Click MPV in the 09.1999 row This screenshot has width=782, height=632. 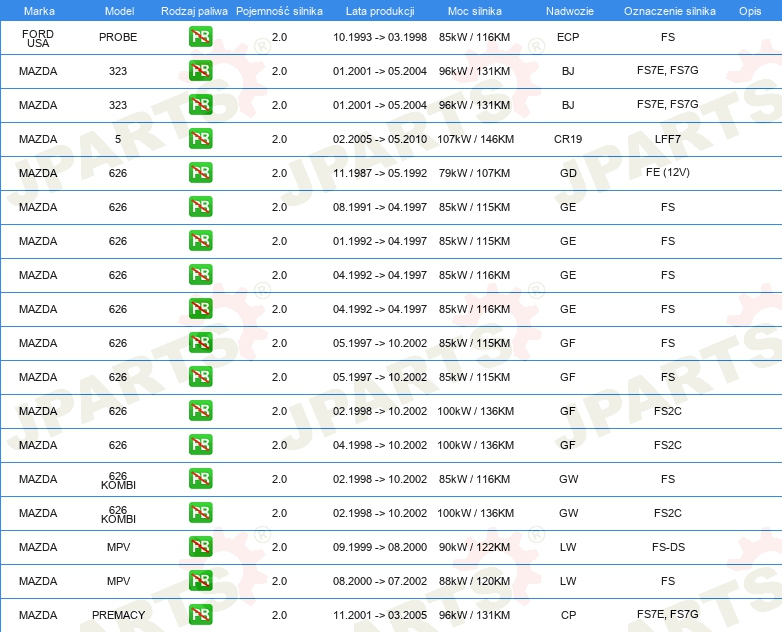[x=118, y=547]
